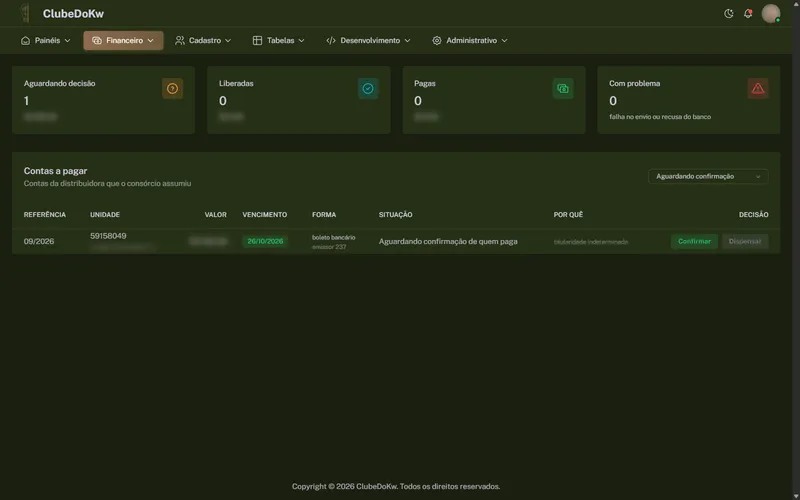Expand the Painéis chevron arrow
The height and width of the screenshot is (500, 800).
click(x=67, y=40)
